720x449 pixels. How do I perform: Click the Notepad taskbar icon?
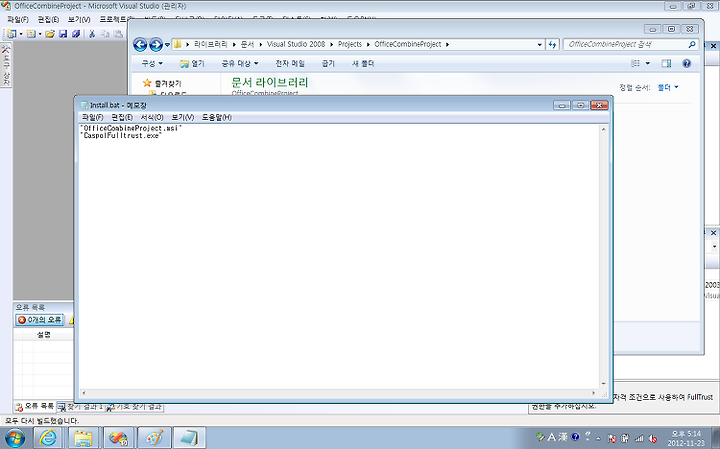coord(189,438)
